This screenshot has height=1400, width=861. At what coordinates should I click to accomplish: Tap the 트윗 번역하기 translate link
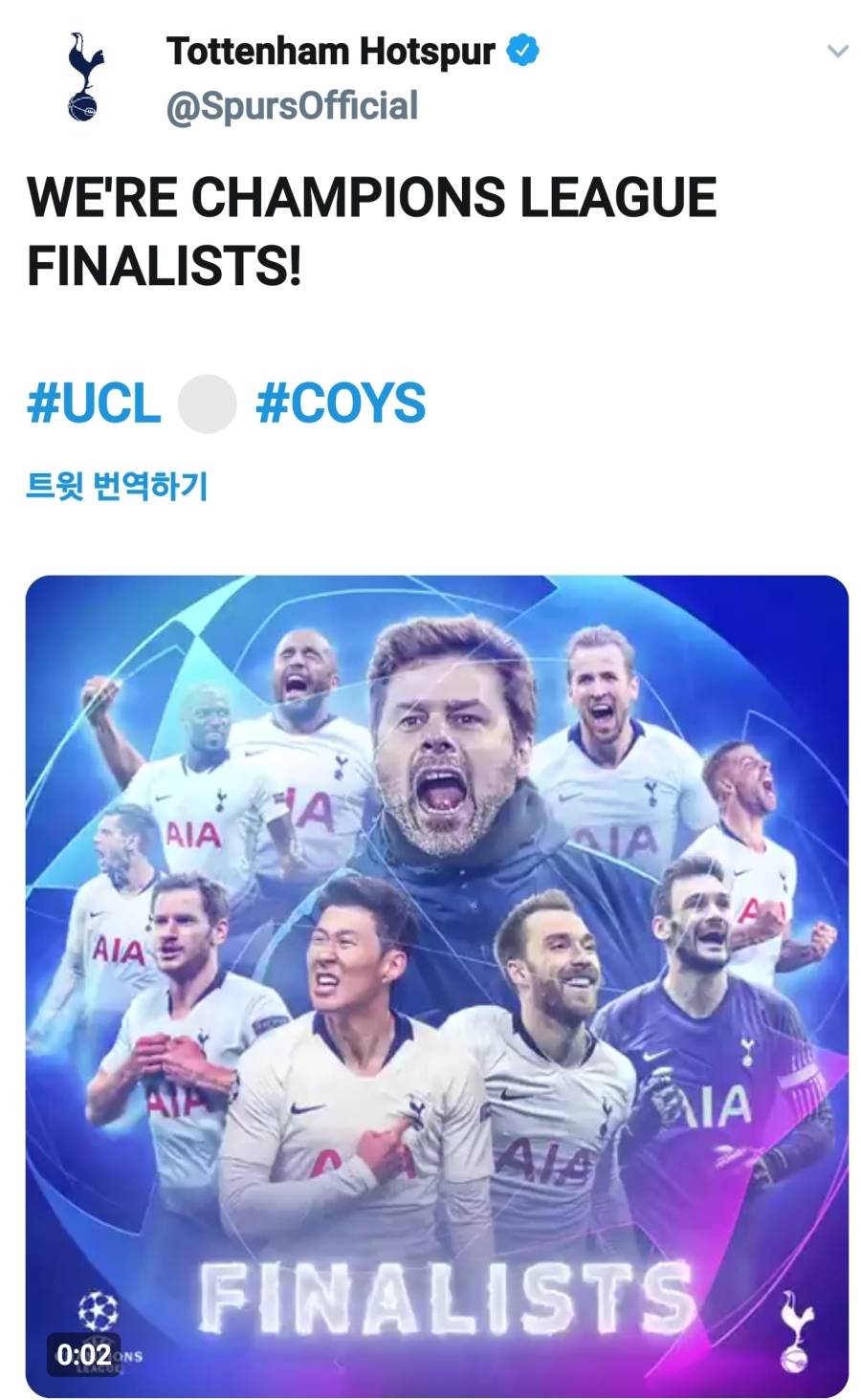(x=116, y=487)
